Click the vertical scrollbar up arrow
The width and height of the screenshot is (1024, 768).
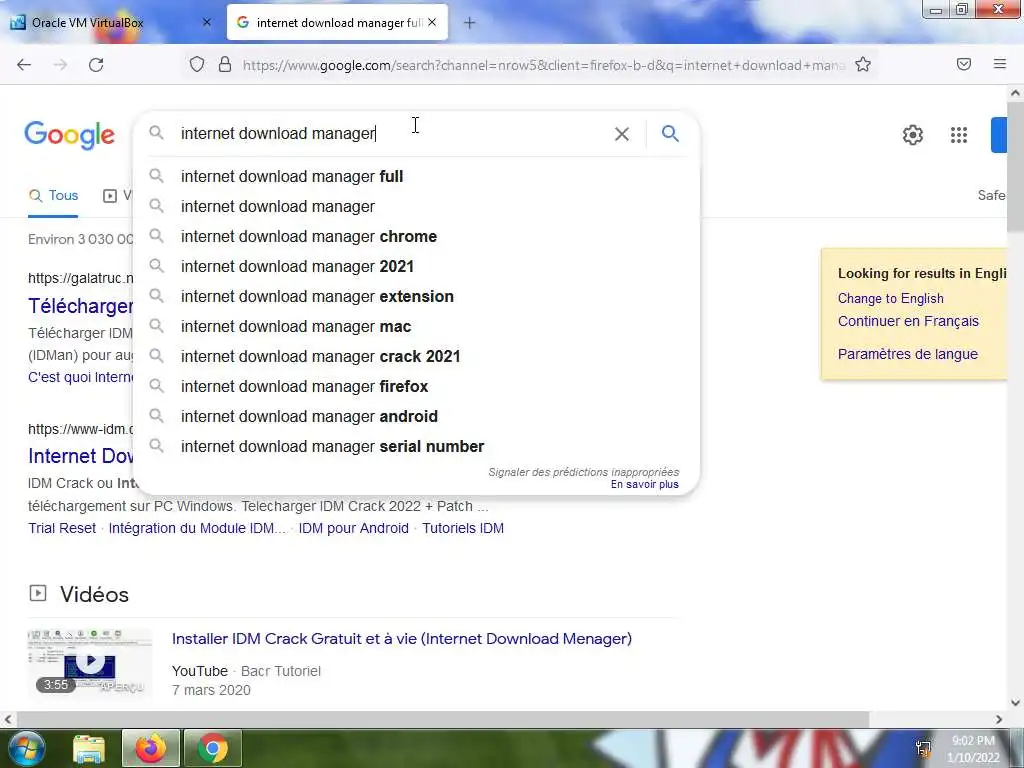pyautogui.click(x=1015, y=93)
